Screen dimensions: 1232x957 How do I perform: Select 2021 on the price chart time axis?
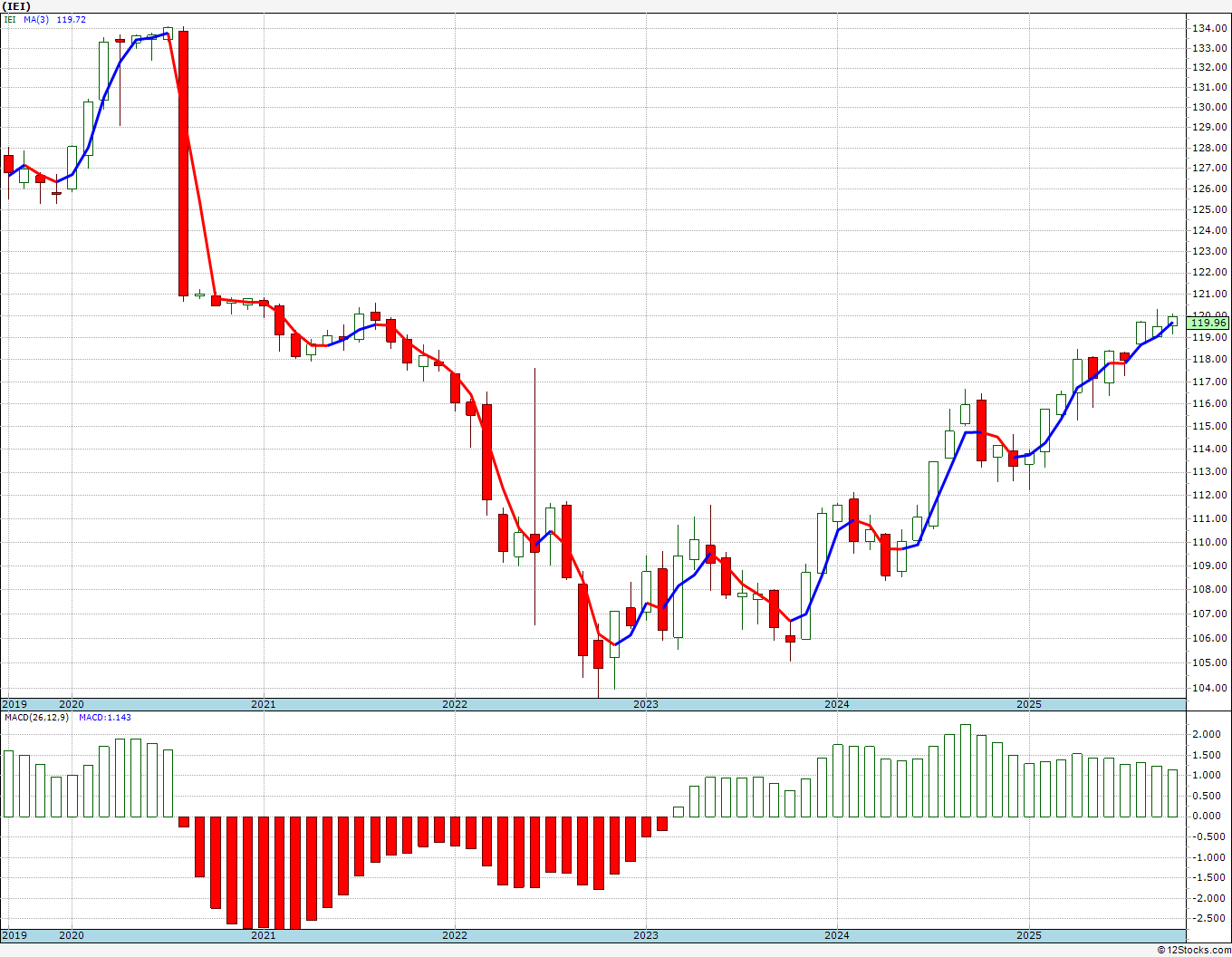point(264,704)
